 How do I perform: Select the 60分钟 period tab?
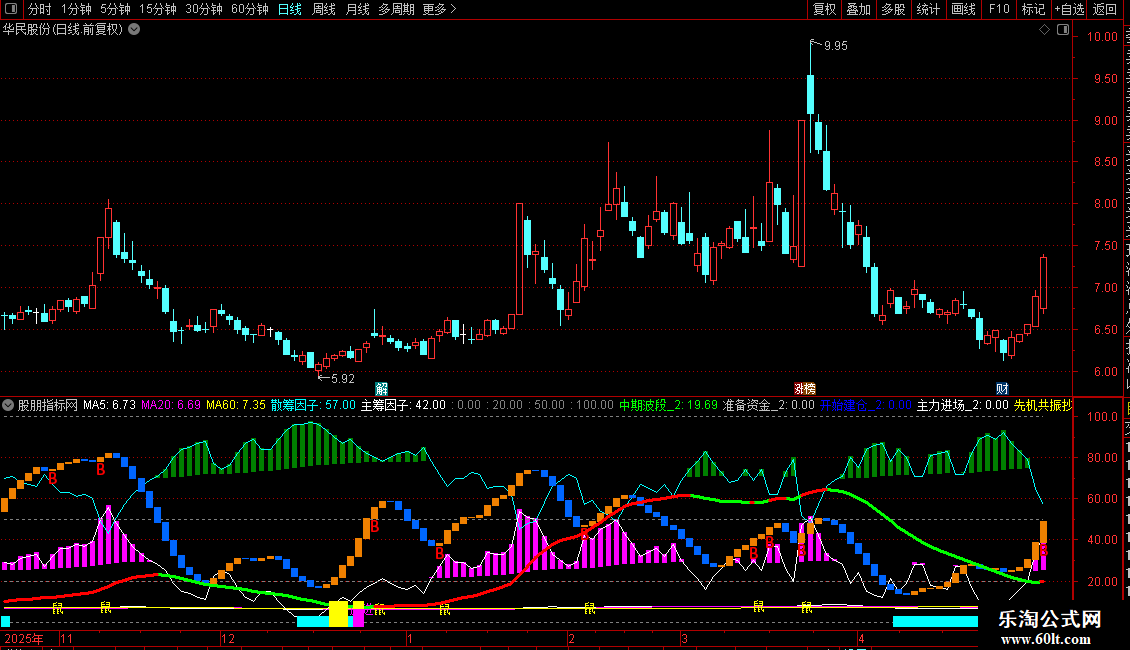[x=250, y=9]
